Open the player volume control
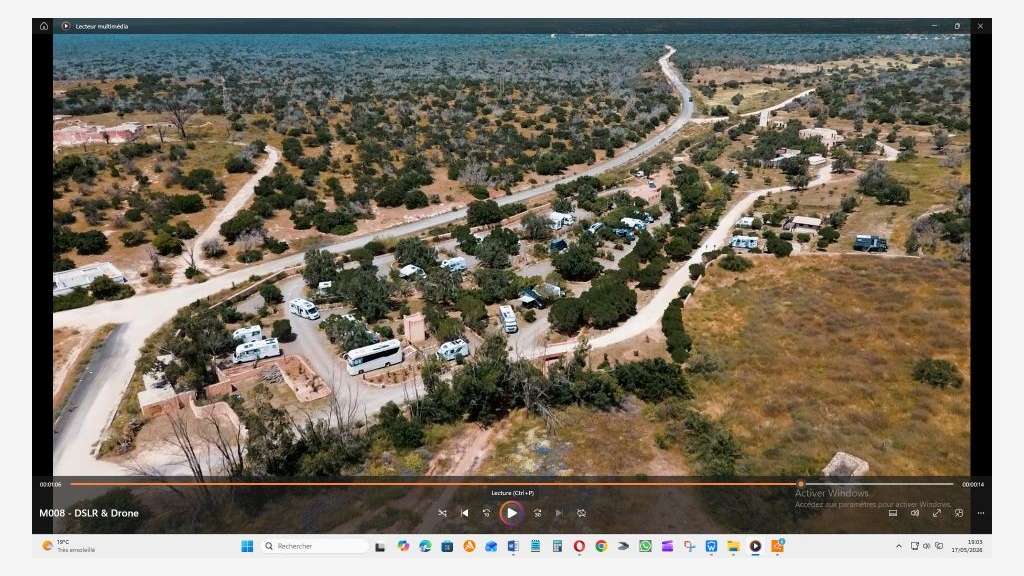 point(915,513)
